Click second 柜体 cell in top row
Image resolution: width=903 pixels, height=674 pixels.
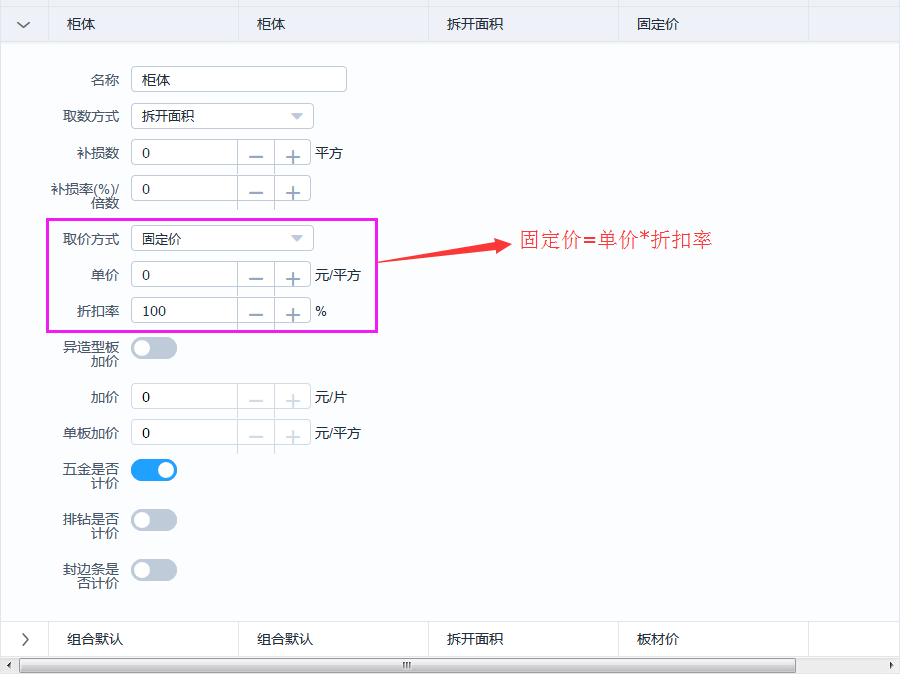(x=333, y=24)
